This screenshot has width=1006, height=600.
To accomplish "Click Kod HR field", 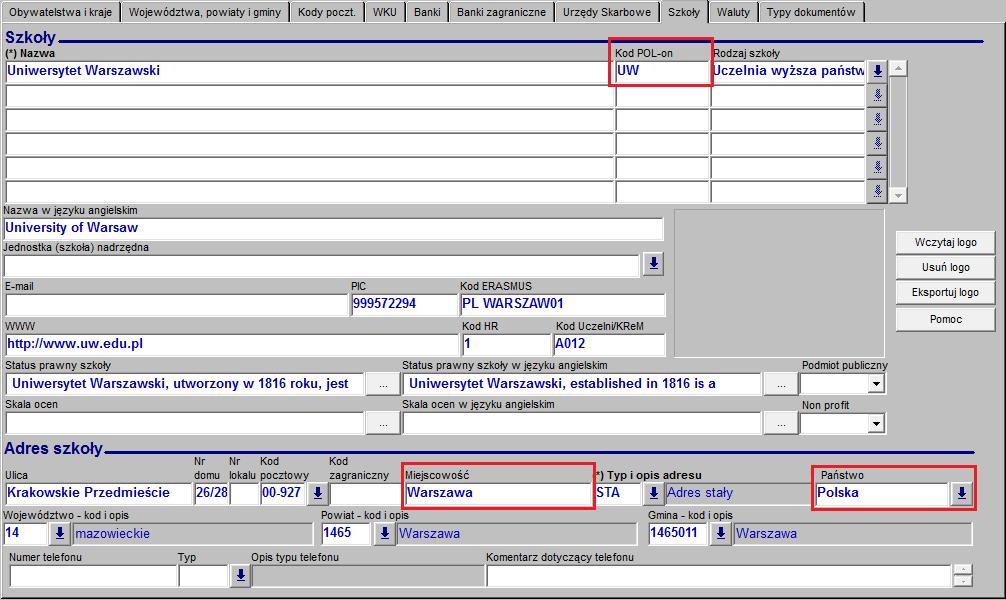I will tap(506, 345).
